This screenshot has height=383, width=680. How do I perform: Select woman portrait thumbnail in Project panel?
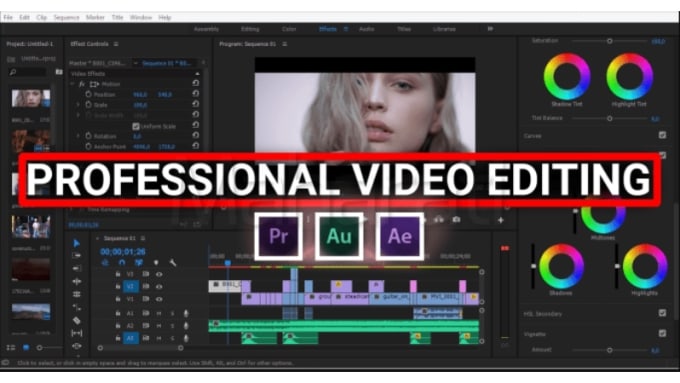click(x=31, y=98)
